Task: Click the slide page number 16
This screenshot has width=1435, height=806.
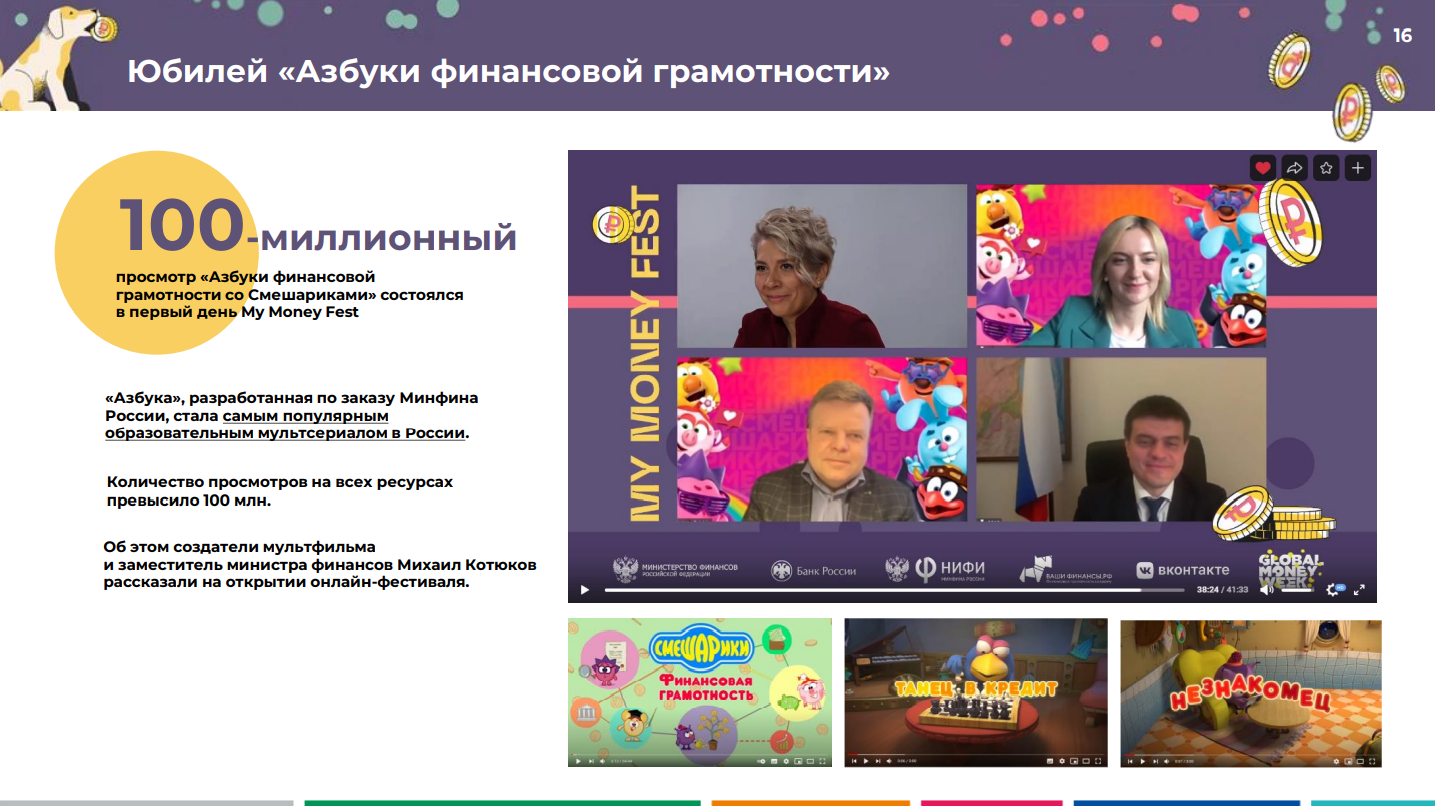Action: [x=1402, y=36]
